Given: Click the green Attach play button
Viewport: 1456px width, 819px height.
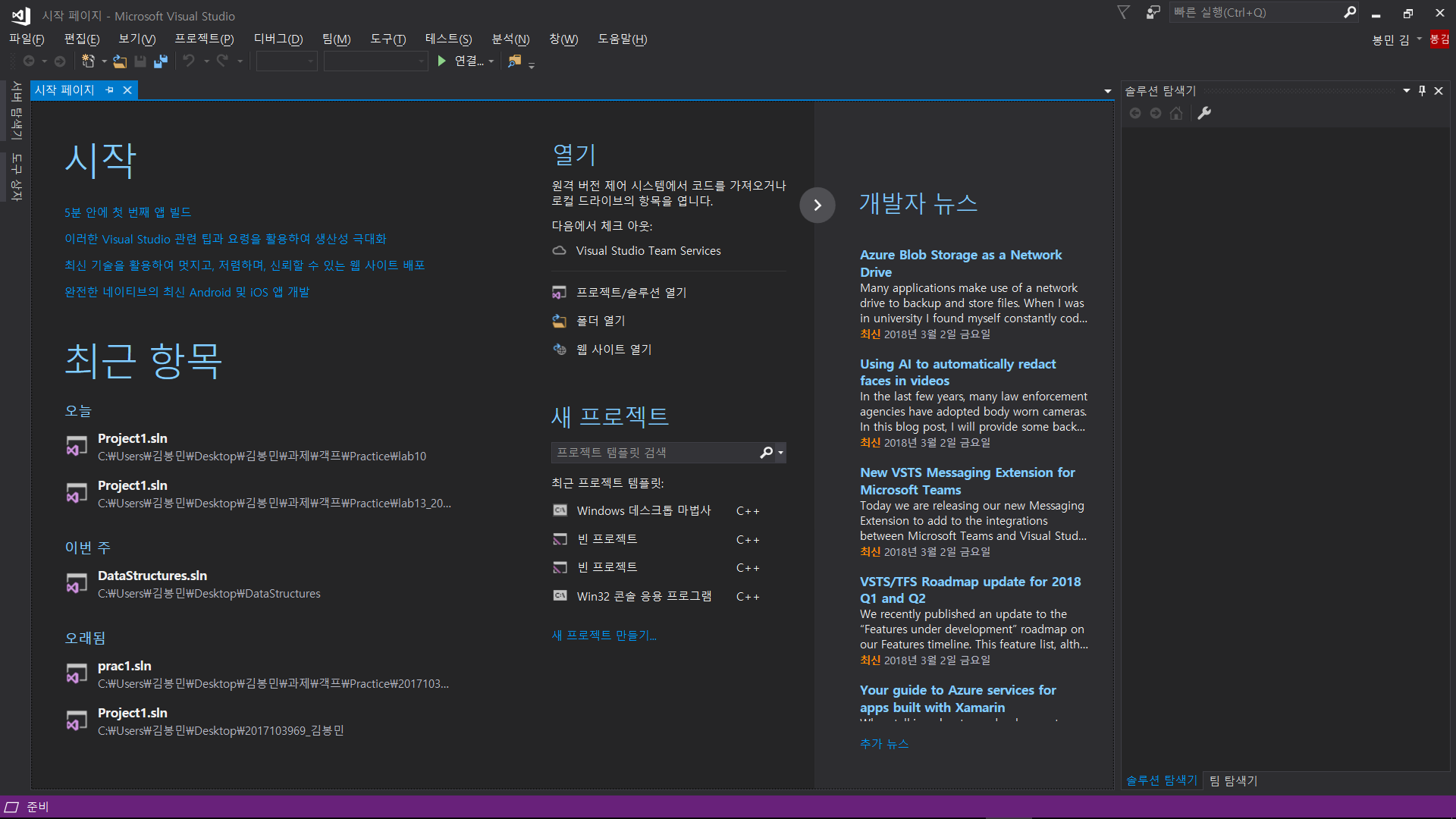Looking at the screenshot, I should tap(442, 61).
